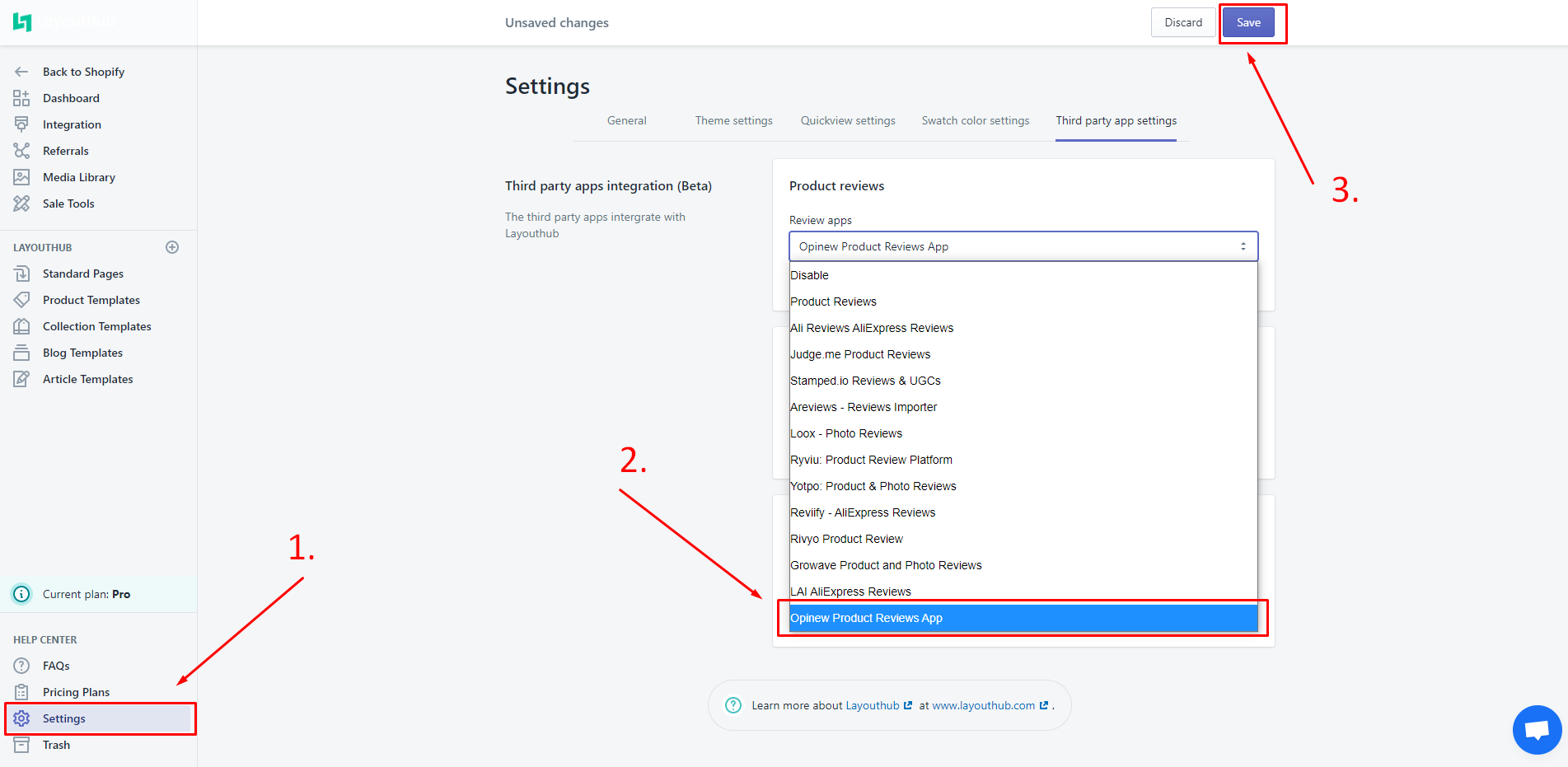Click the external link icon after www.layouthub.com

click(1044, 705)
